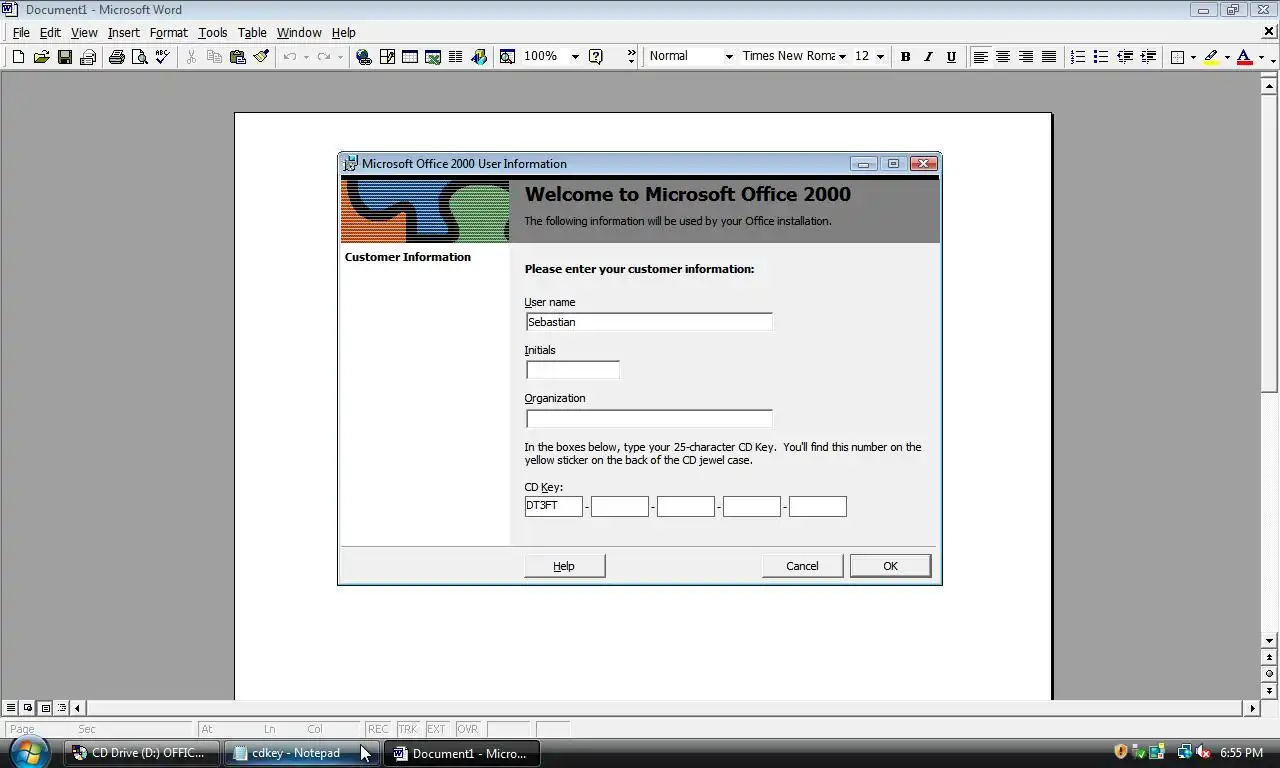Justify the text alignment
The image size is (1280, 768).
[x=1049, y=57]
